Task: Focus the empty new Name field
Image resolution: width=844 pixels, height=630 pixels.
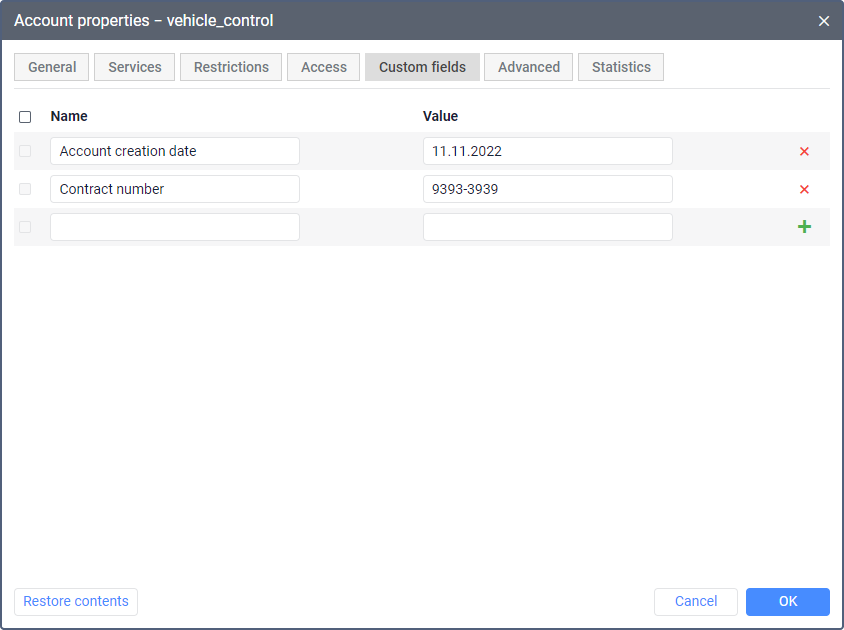Action: pyautogui.click(x=175, y=227)
